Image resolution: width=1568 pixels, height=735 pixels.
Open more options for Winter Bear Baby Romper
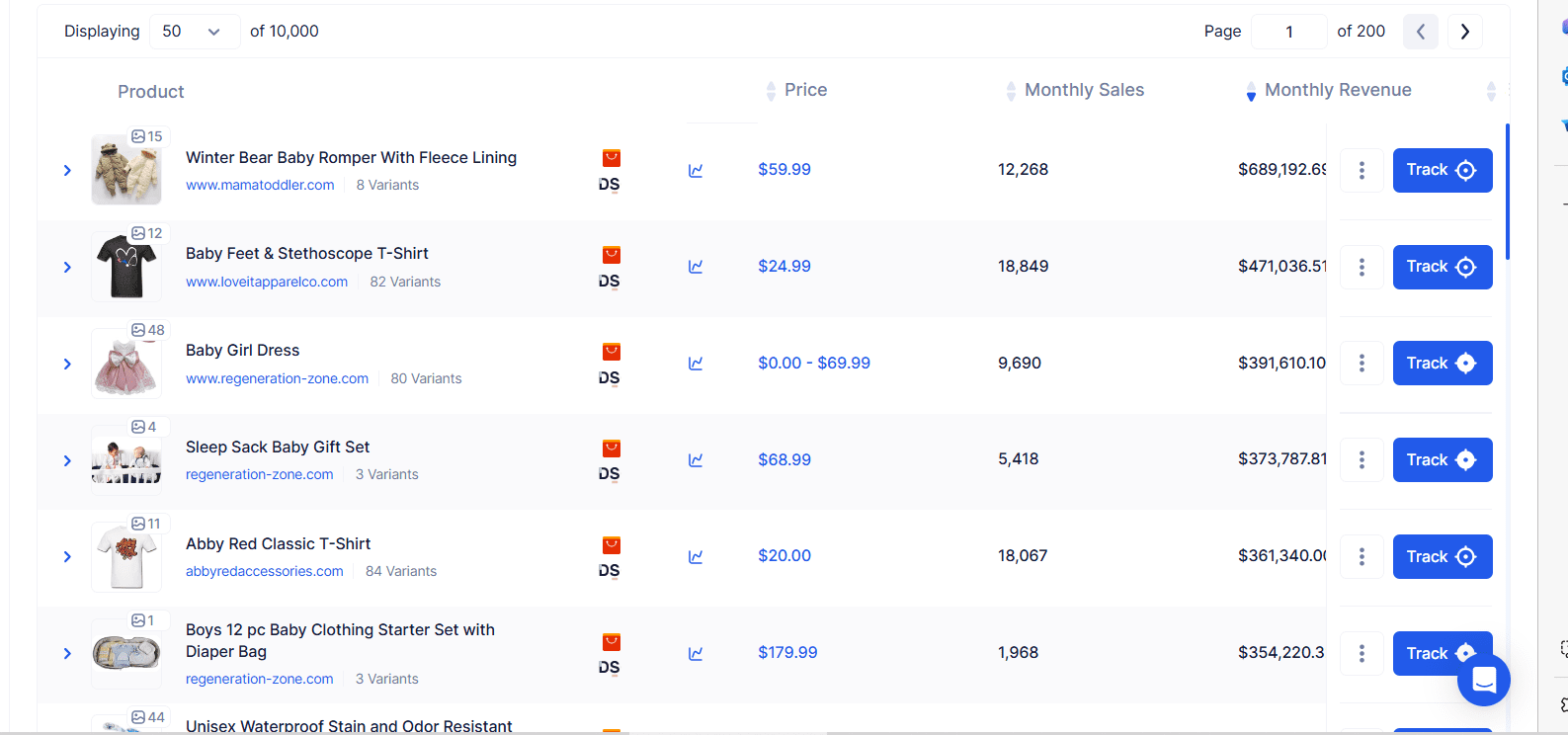point(1362,170)
